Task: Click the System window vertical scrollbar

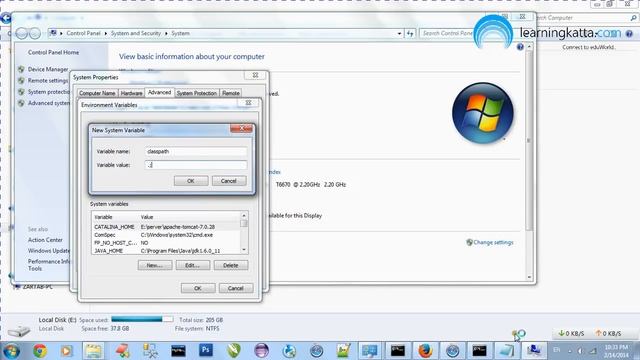Action: click(x=529, y=161)
